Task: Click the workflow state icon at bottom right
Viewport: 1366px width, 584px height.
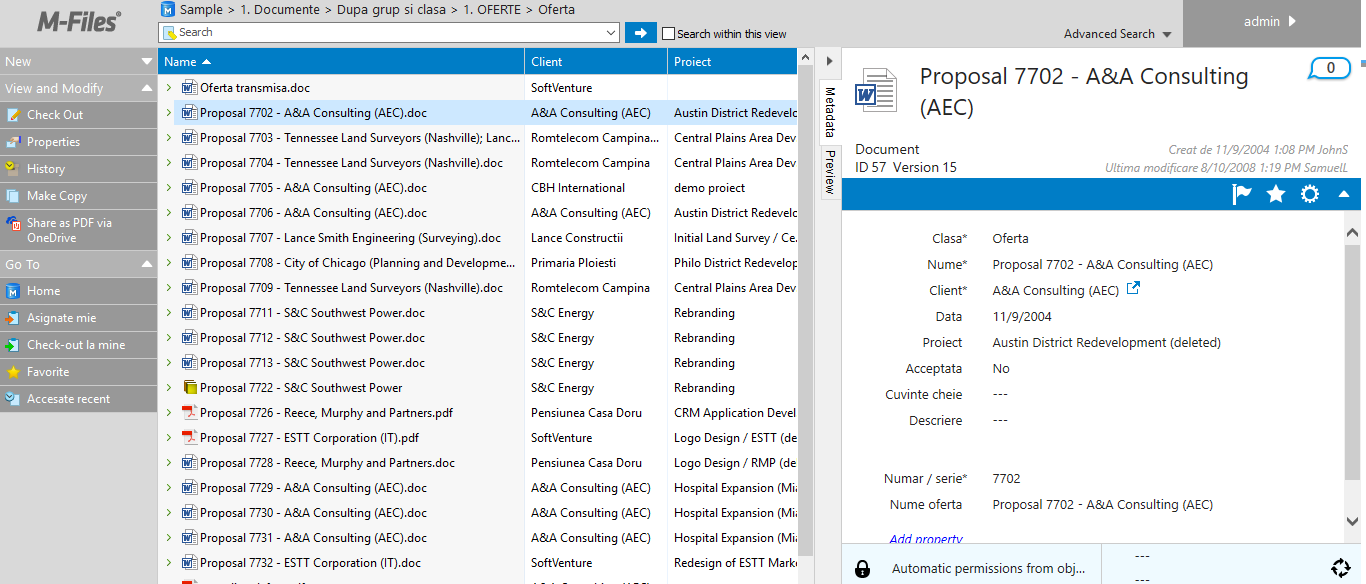Action: pyautogui.click(x=1340, y=568)
